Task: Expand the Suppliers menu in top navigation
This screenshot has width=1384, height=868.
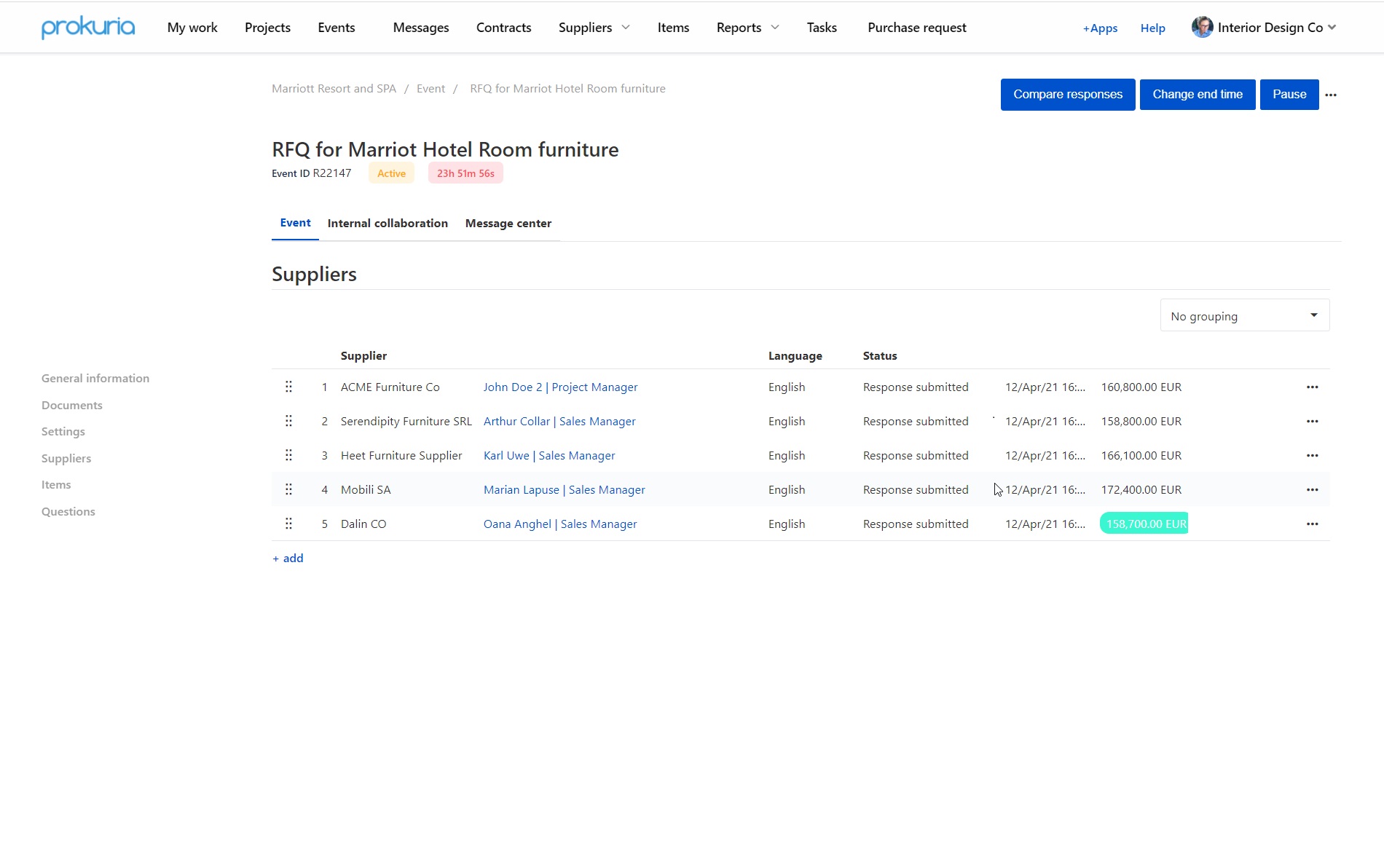Action: click(594, 28)
